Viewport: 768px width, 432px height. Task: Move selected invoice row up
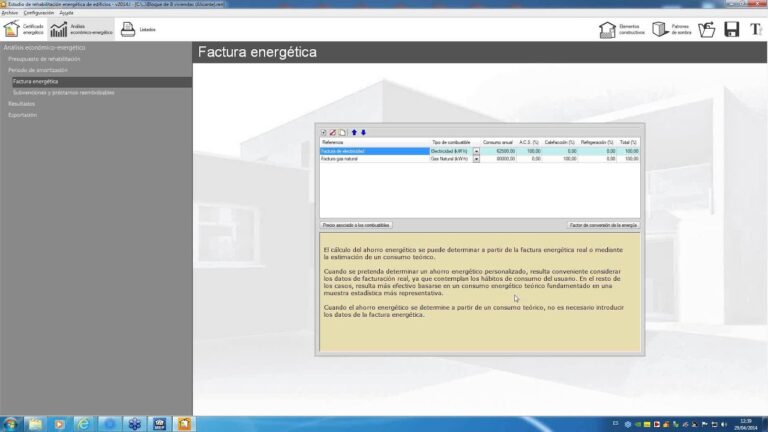pos(354,132)
